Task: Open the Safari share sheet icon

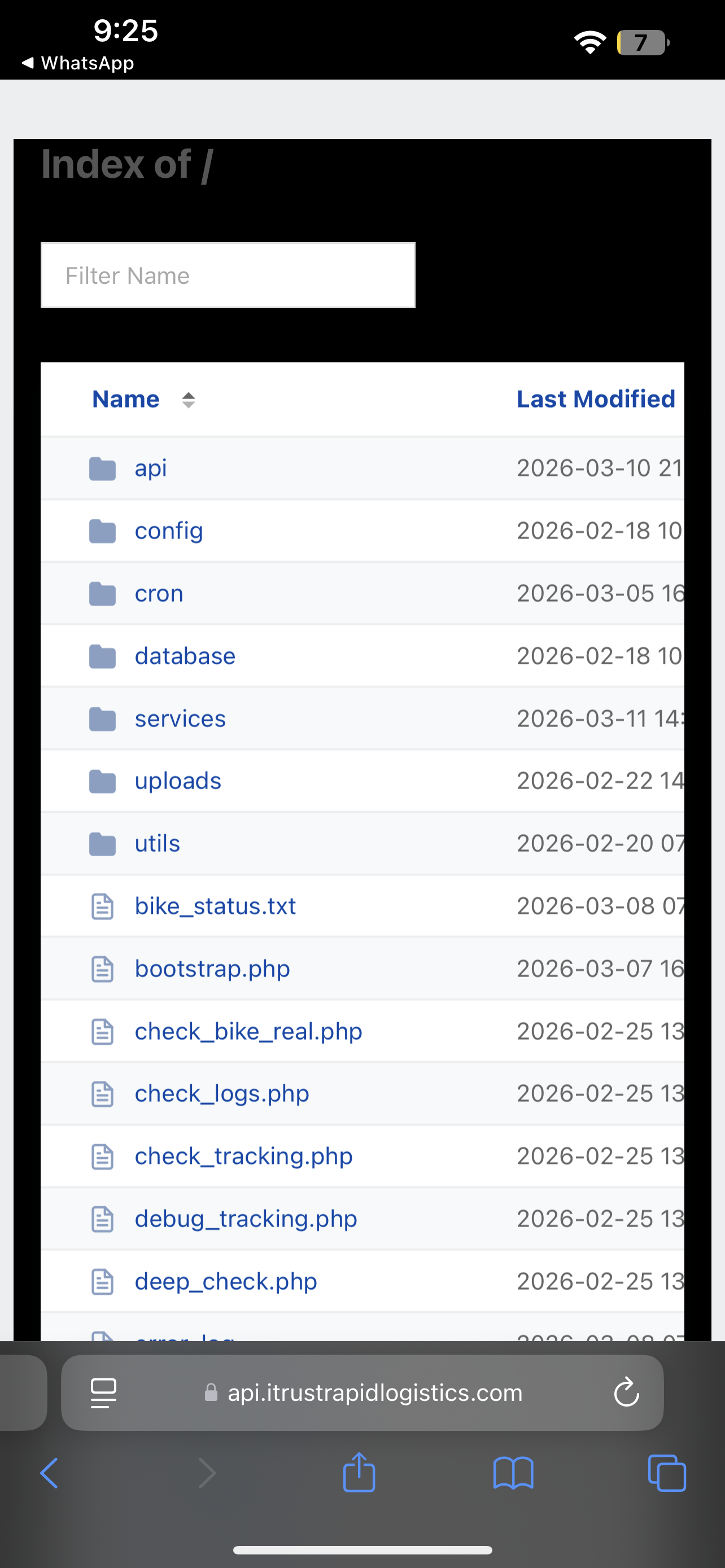Action: (359, 1473)
